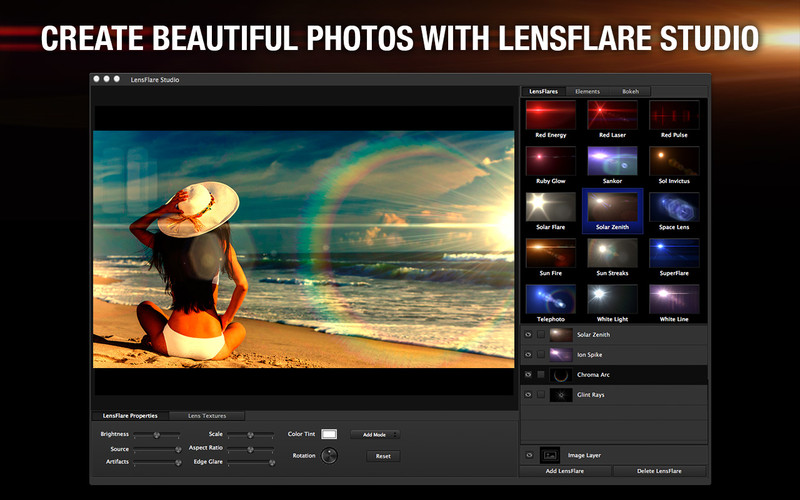Click the Delete LensFlare button
This screenshot has height=500, width=800.
pos(659,471)
